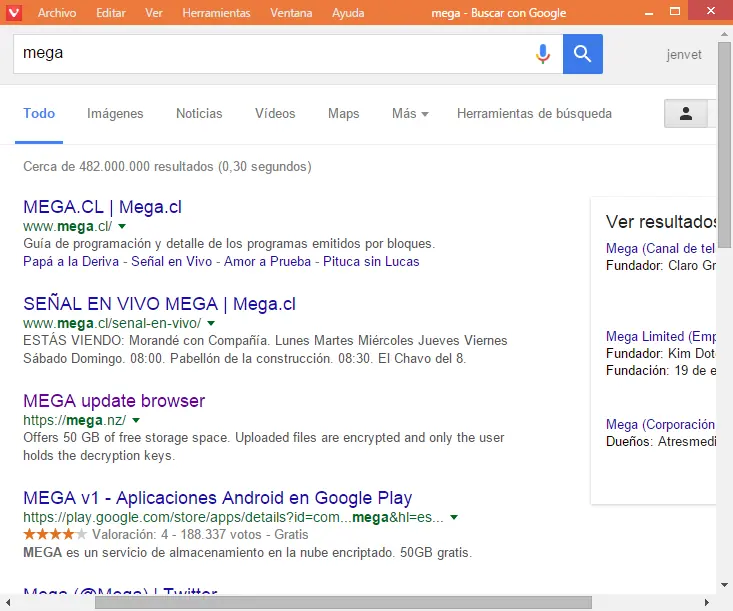Open the Archivo menu
733x611 pixels.
(x=57, y=13)
